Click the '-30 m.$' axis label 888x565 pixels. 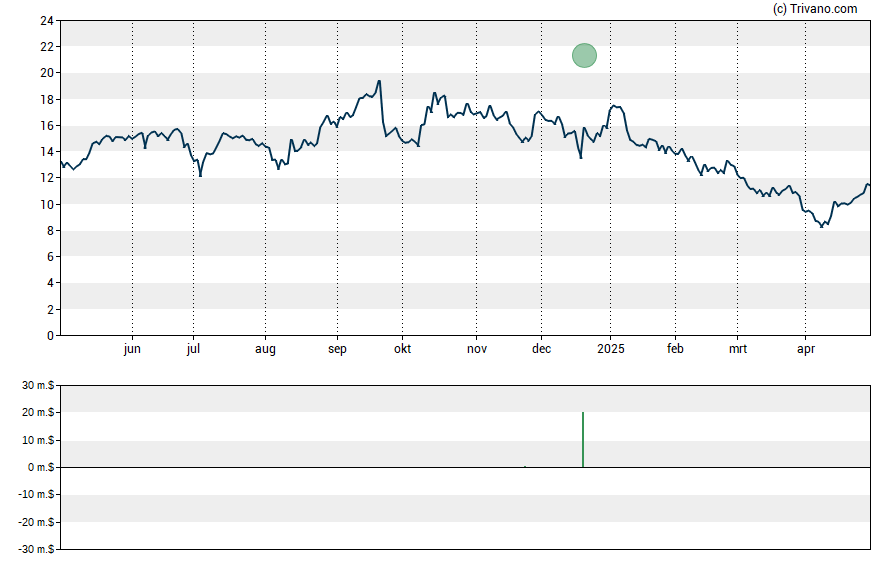[36, 550]
